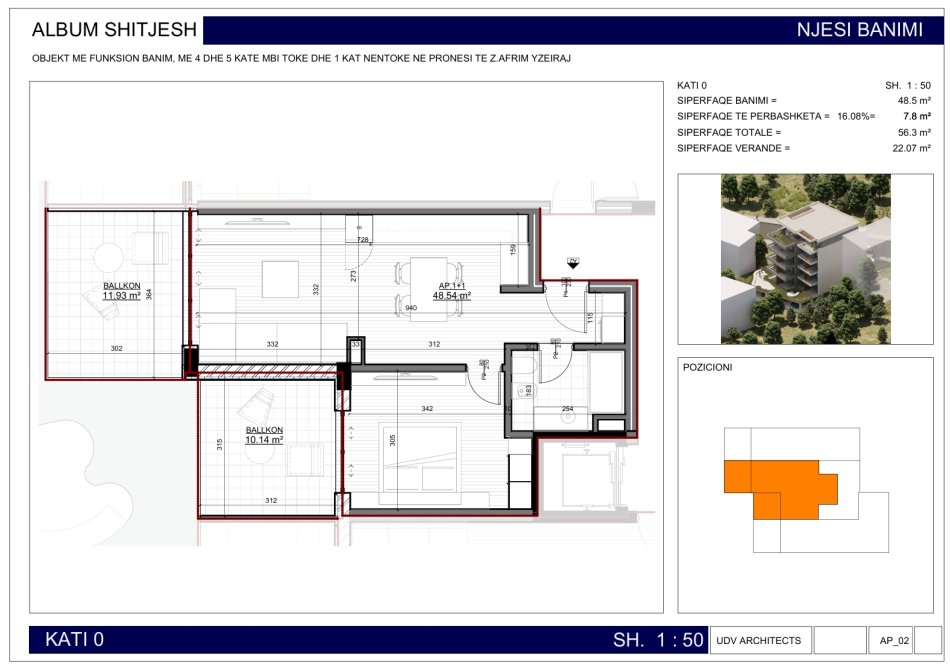Screen dimensions: 950x670
Task: Click the round table on upper balcony
Action: 109,258
